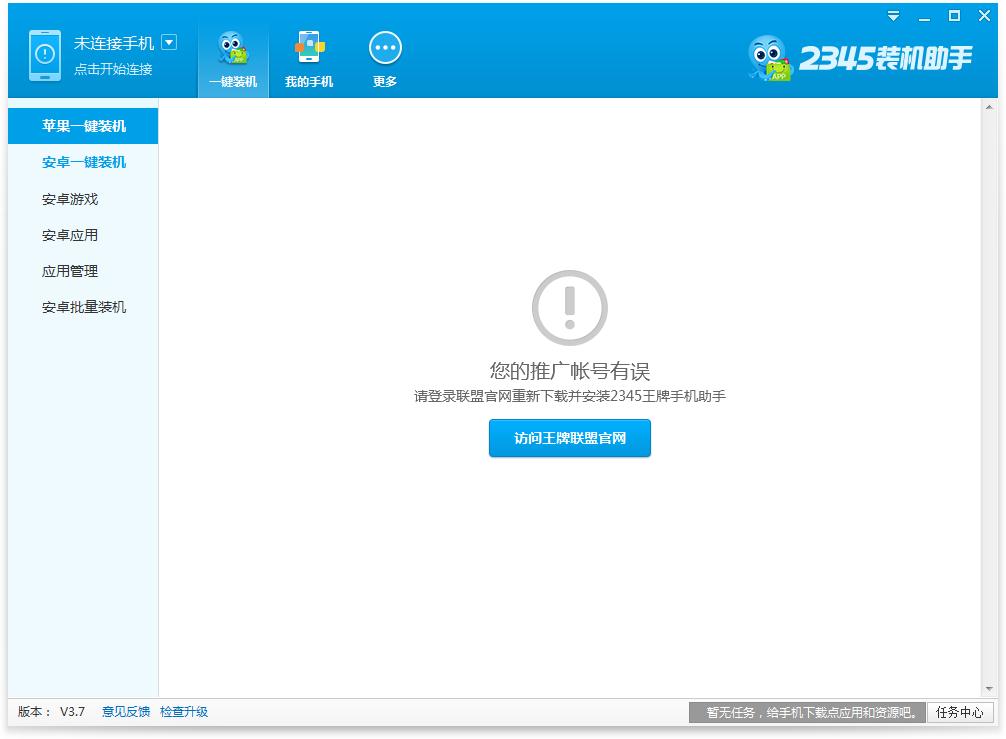Click the scrollbar up arrow
The height and width of the screenshot is (739, 1006).
pos(990,106)
